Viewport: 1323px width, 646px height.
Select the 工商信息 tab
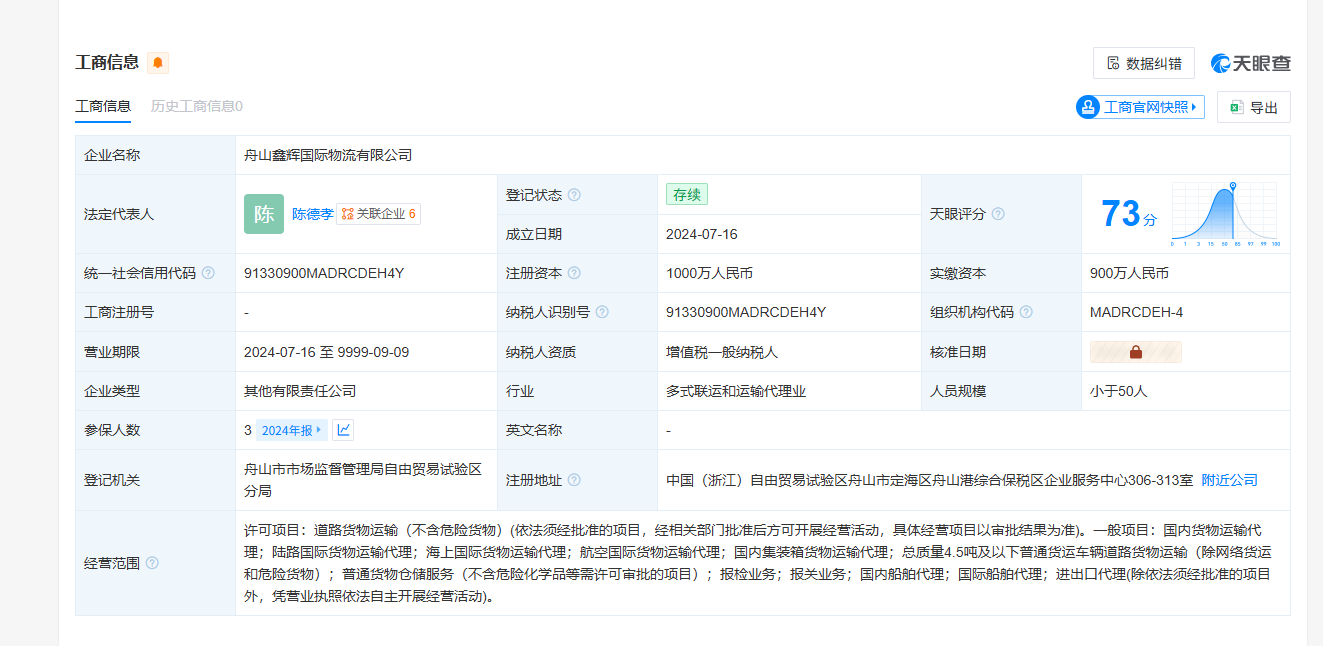coord(103,106)
